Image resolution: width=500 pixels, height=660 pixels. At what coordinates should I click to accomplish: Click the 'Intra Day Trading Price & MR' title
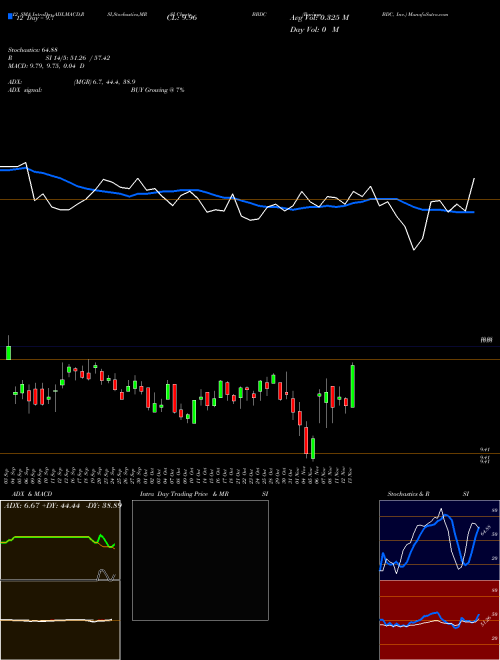point(184,494)
